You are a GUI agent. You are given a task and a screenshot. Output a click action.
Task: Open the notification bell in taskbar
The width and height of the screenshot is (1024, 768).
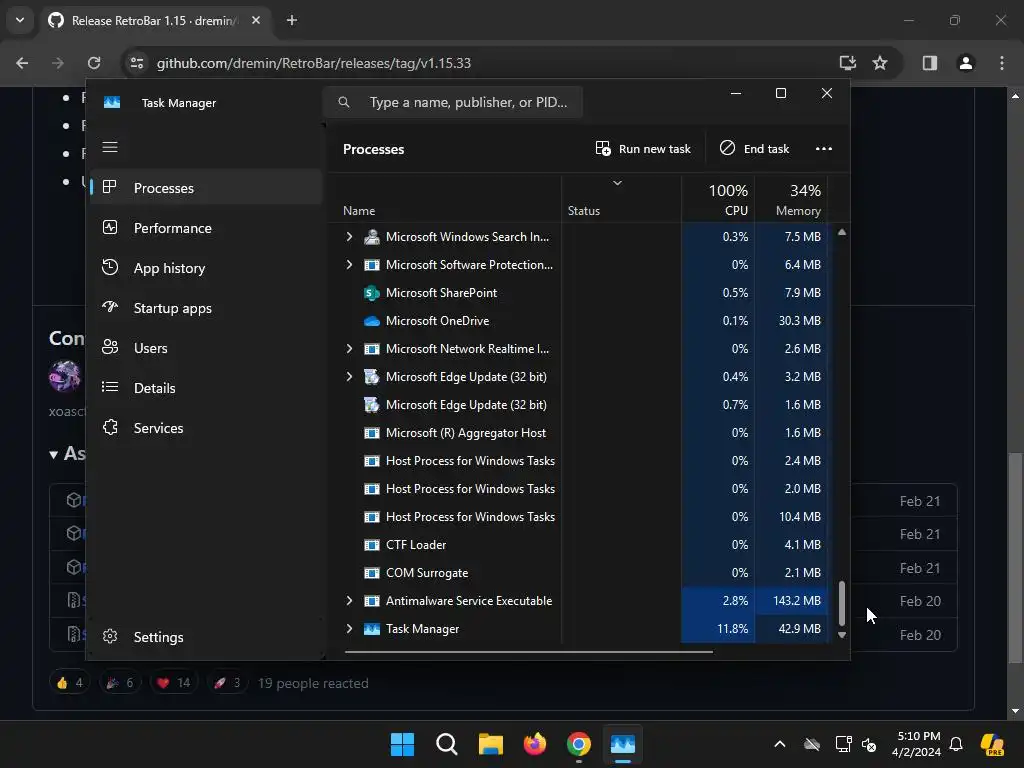(955, 744)
